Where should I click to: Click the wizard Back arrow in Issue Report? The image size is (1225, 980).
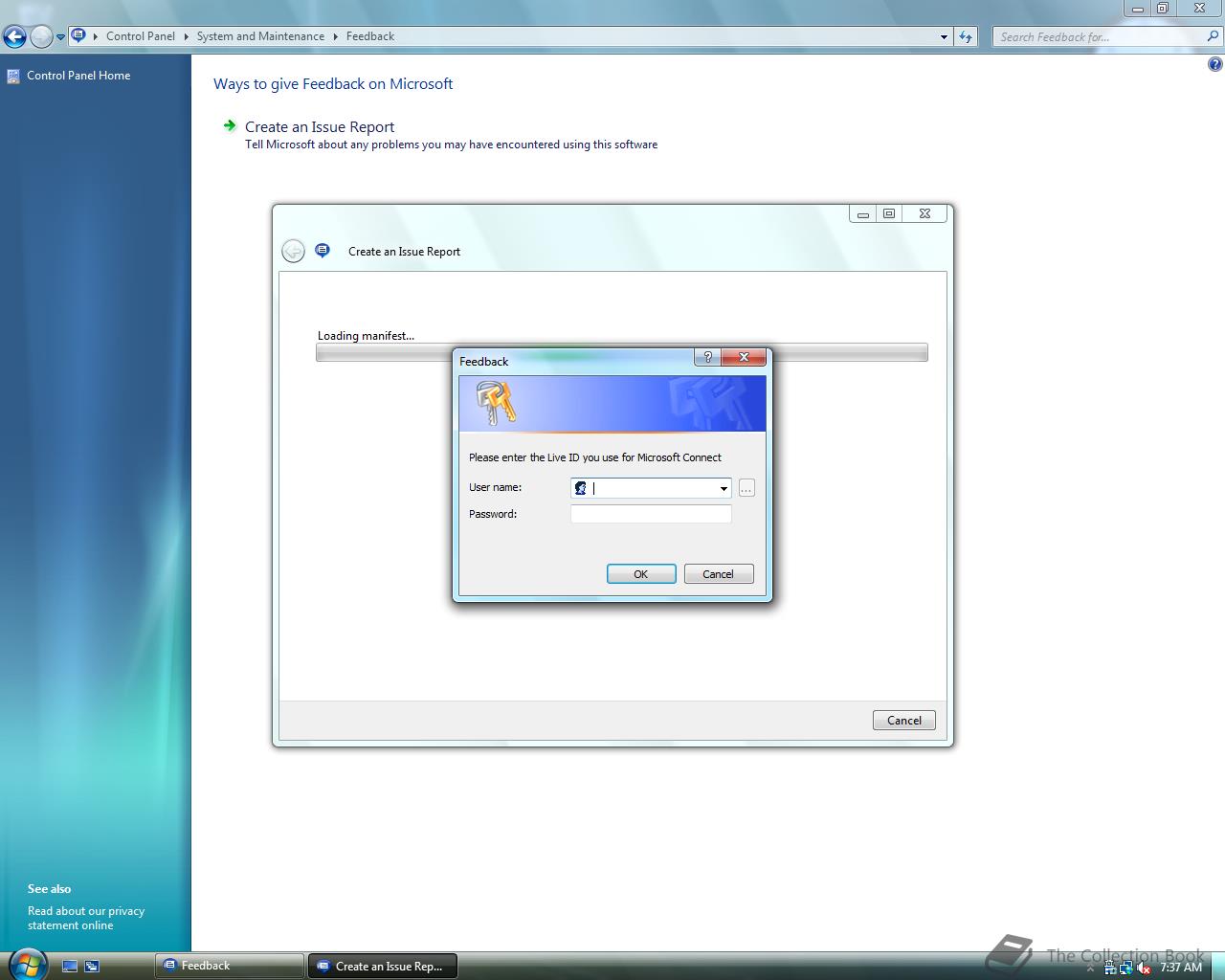click(x=293, y=251)
